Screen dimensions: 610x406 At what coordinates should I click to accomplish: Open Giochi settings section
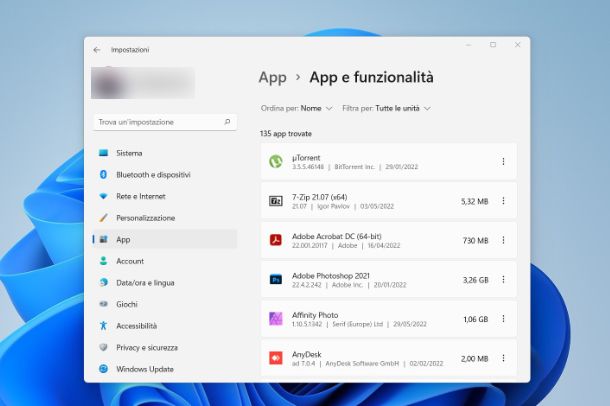click(x=165, y=304)
